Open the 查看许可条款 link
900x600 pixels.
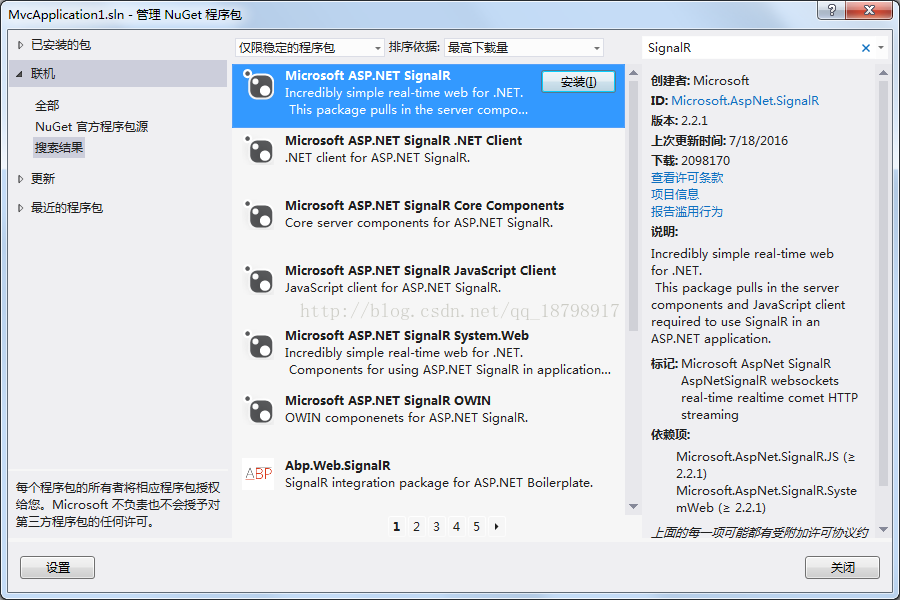686,177
